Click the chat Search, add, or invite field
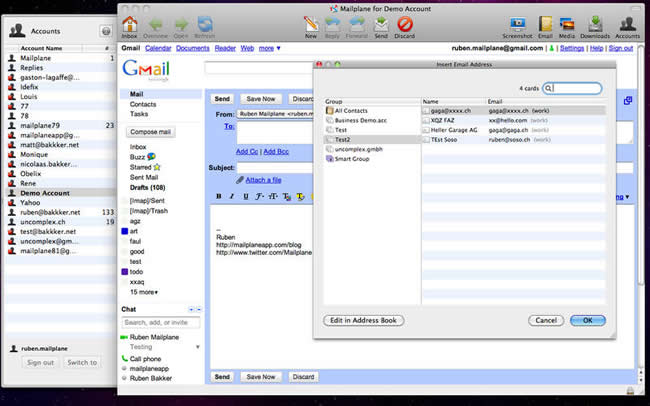 click(161, 322)
